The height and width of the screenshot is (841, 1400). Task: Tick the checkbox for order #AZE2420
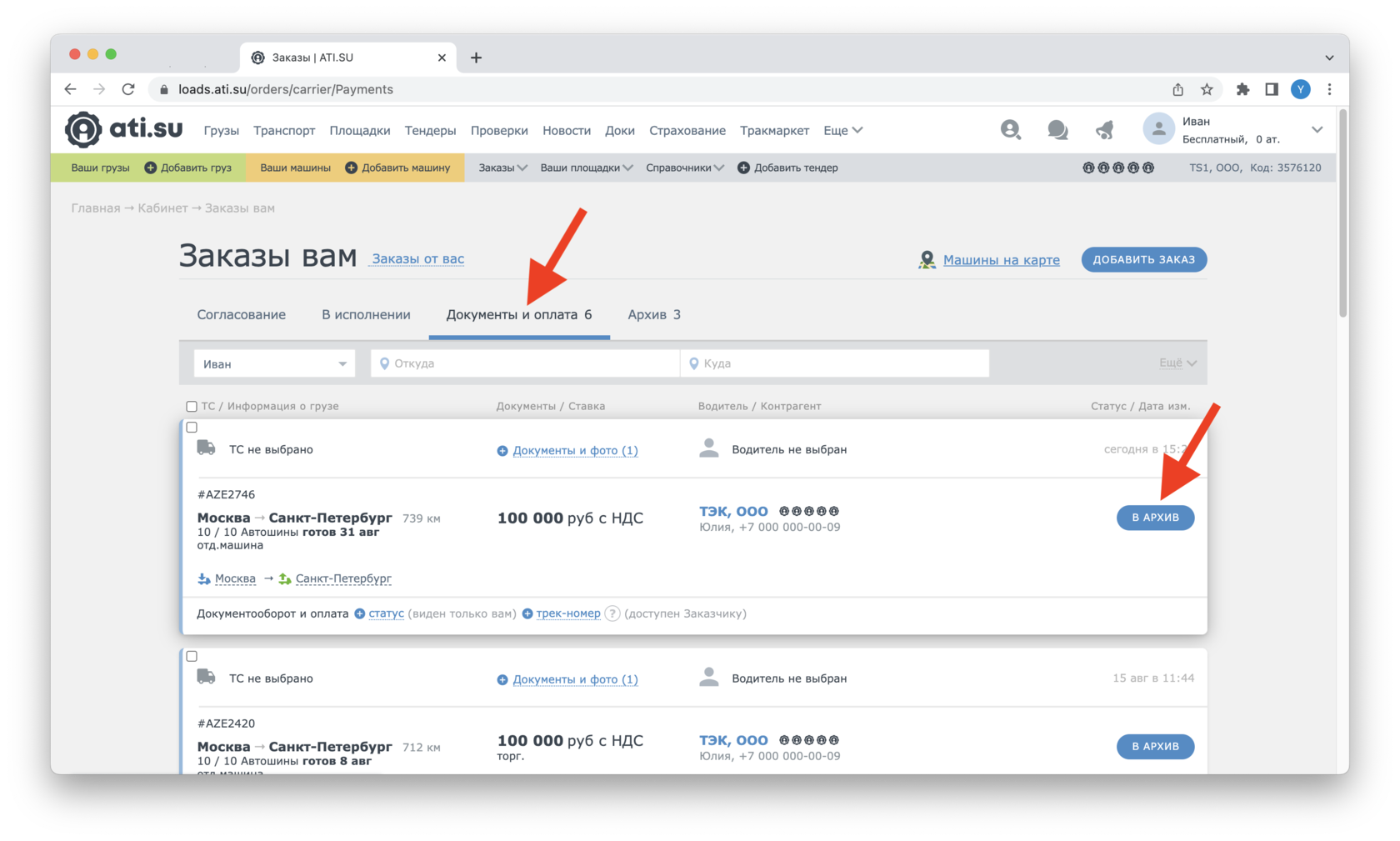[192, 657]
